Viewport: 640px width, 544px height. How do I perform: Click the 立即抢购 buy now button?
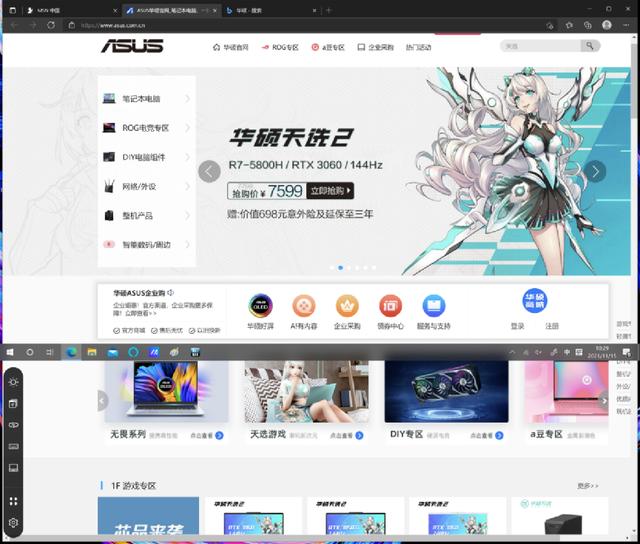pyautogui.click(x=330, y=191)
